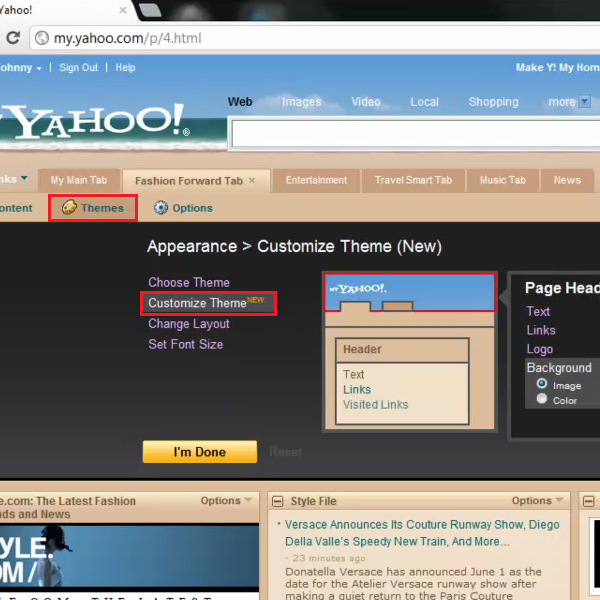
Task: Click Visited Links in the preview module
Action: point(376,404)
